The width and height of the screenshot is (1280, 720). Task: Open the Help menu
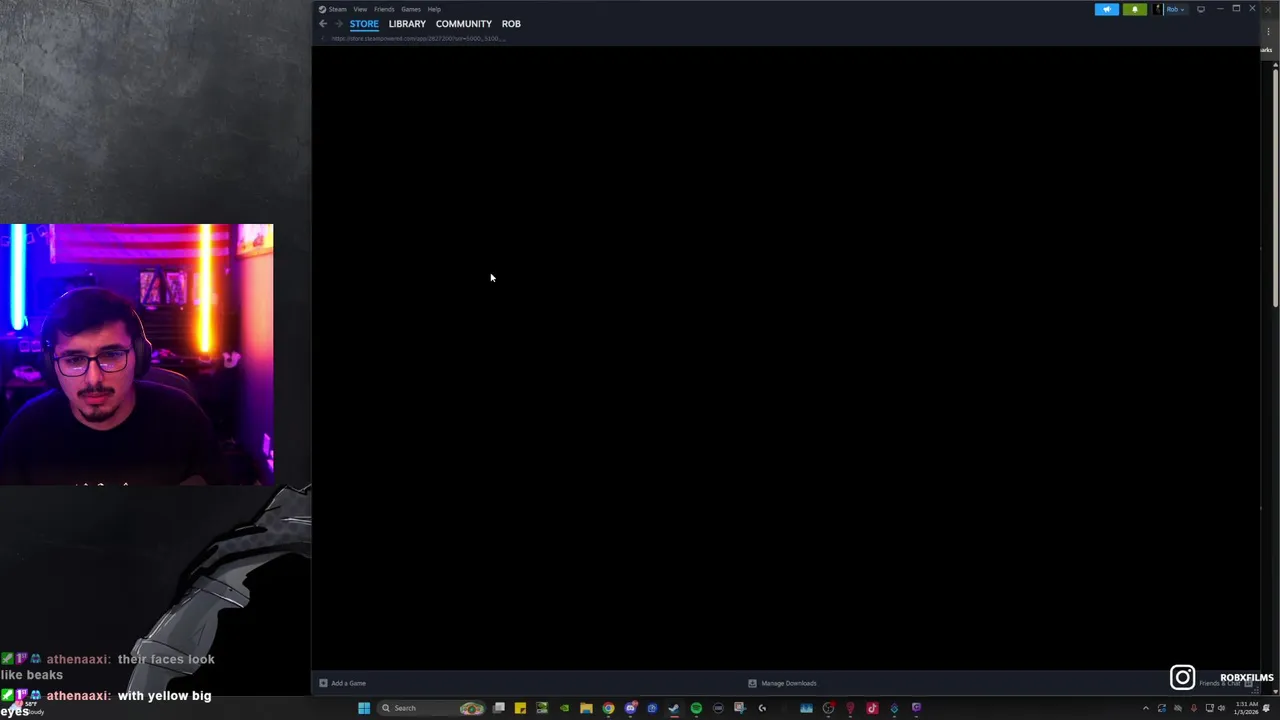tap(434, 9)
